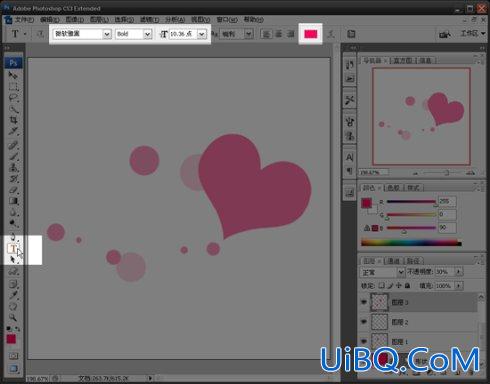Image resolution: width=490 pixels, height=384 pixels.
Task: Click the Move tool at toolbox top
Action: 13,75
